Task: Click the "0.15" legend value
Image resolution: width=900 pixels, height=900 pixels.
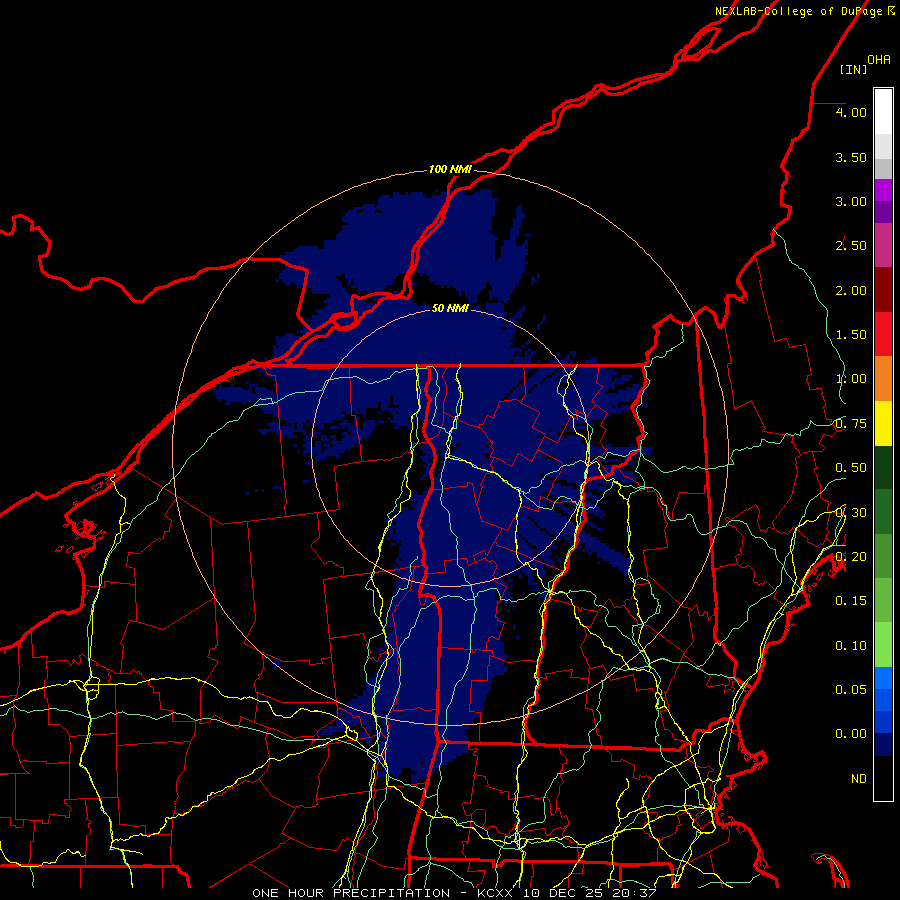Action: (x=851, y=601)
